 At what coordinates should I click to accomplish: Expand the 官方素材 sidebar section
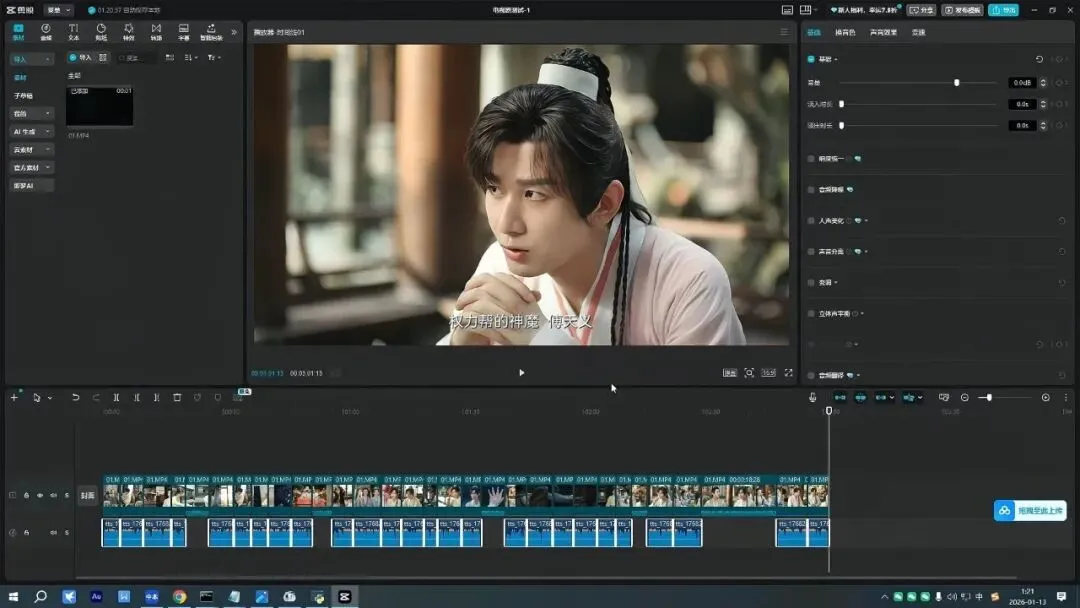[x=31, y=167]
